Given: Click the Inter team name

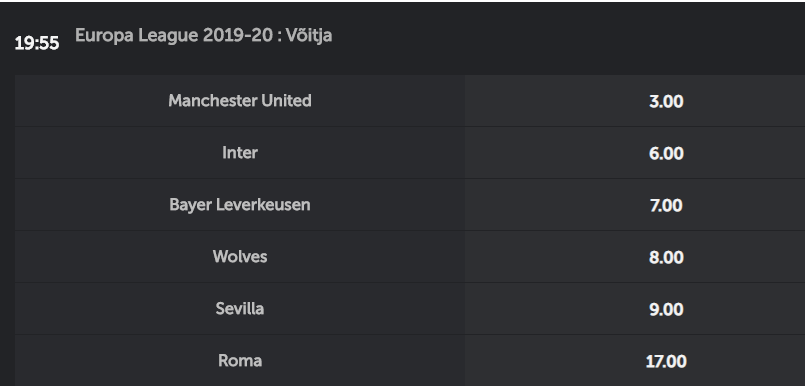Looking at the screenshot, I should click(240, 152).
